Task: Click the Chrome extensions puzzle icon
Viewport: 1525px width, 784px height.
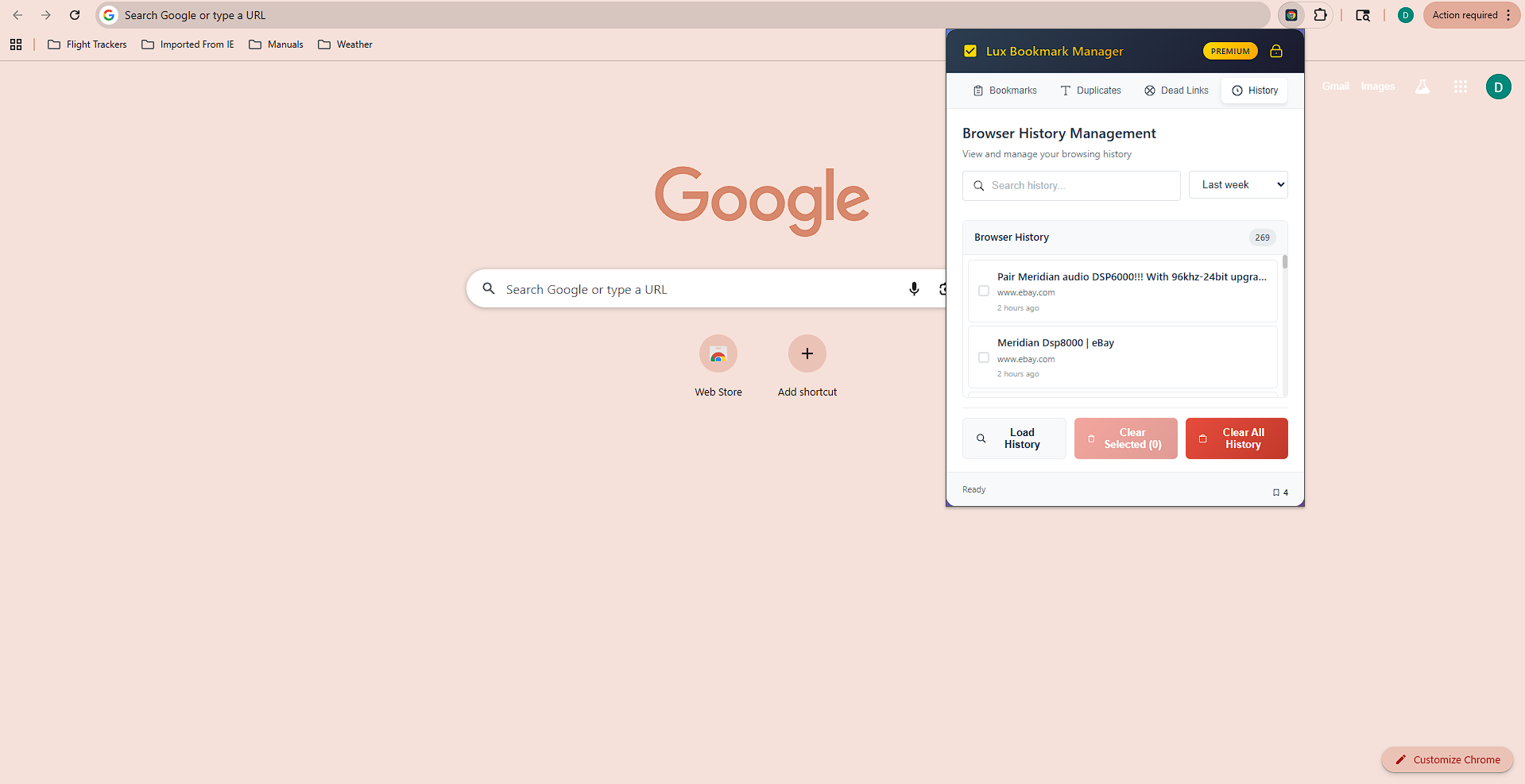Action: pos(1320,15)
